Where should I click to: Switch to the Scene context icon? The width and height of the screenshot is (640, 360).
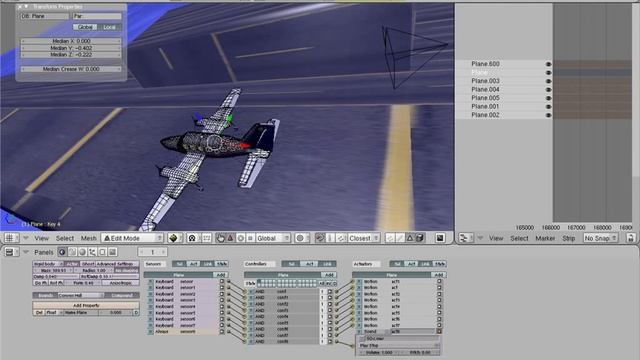[112, 252]
